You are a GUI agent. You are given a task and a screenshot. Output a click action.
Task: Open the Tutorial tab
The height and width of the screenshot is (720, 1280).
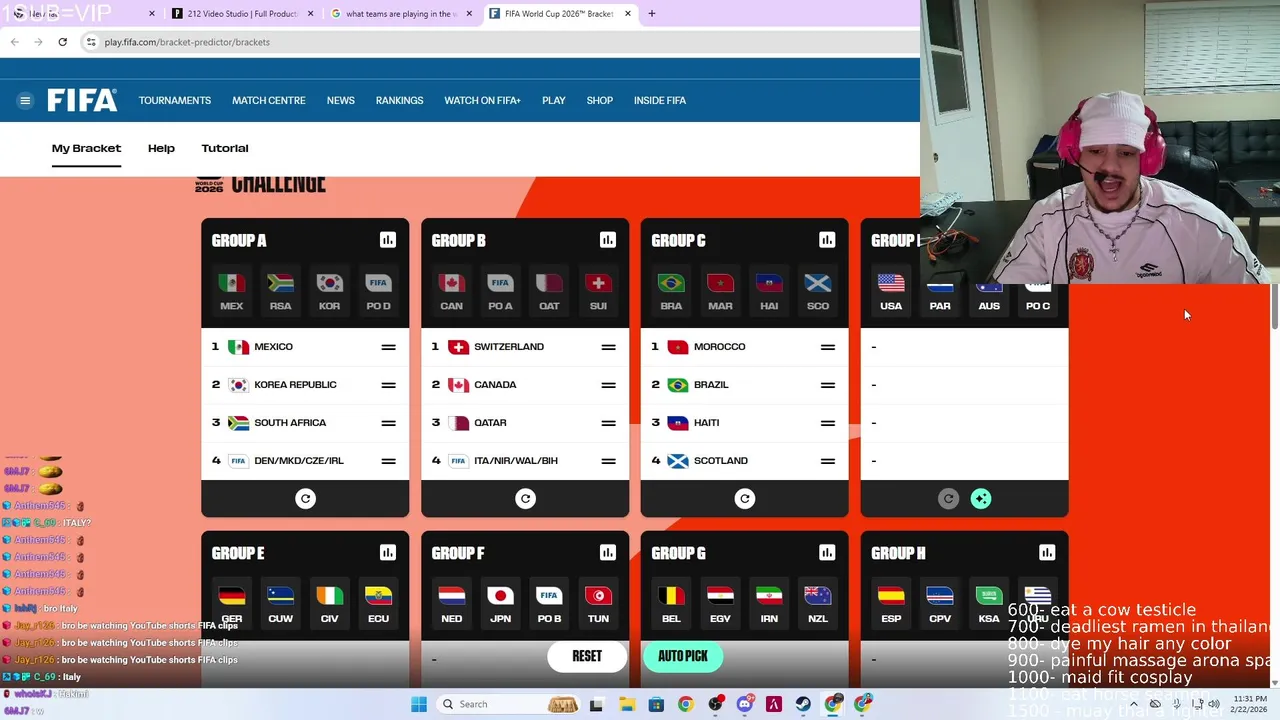pyautogui.click(x=225, y=148)
